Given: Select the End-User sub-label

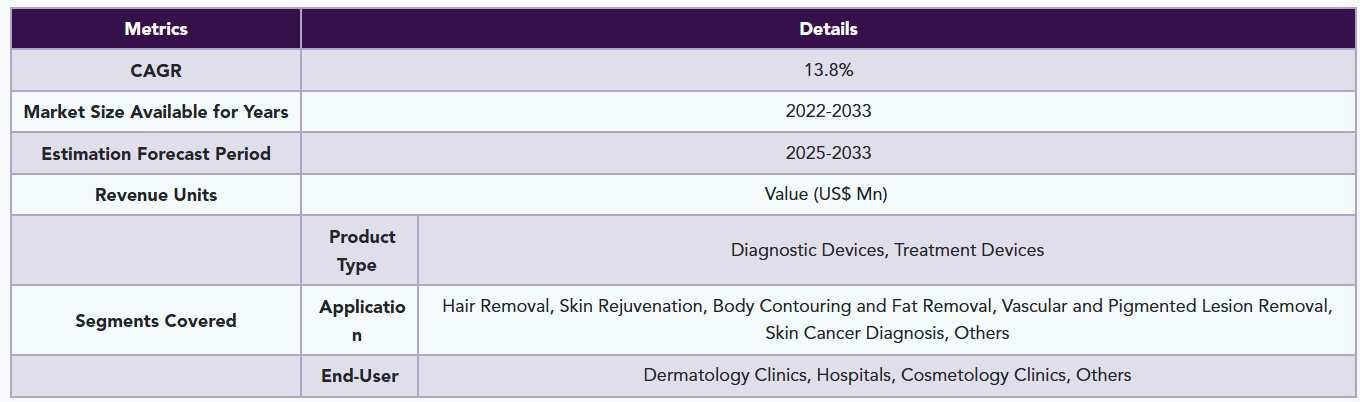Looking at the screenshot, I should point(360,376).
